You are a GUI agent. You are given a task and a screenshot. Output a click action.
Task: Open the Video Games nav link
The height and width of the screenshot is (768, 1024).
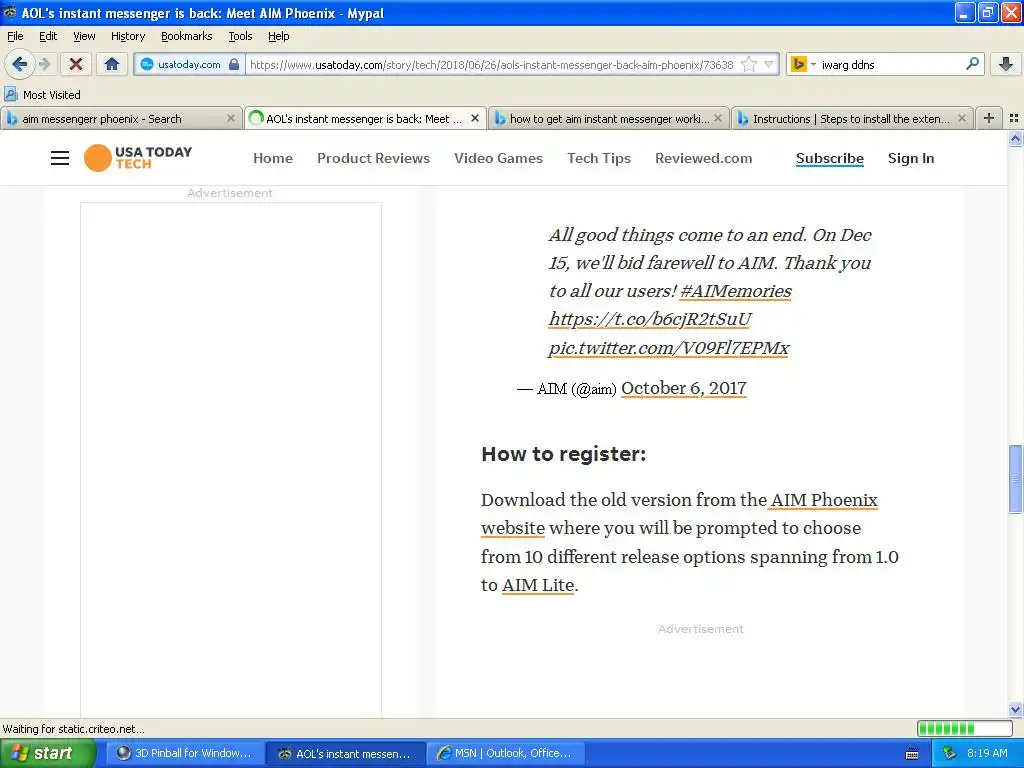pos(498,158)
